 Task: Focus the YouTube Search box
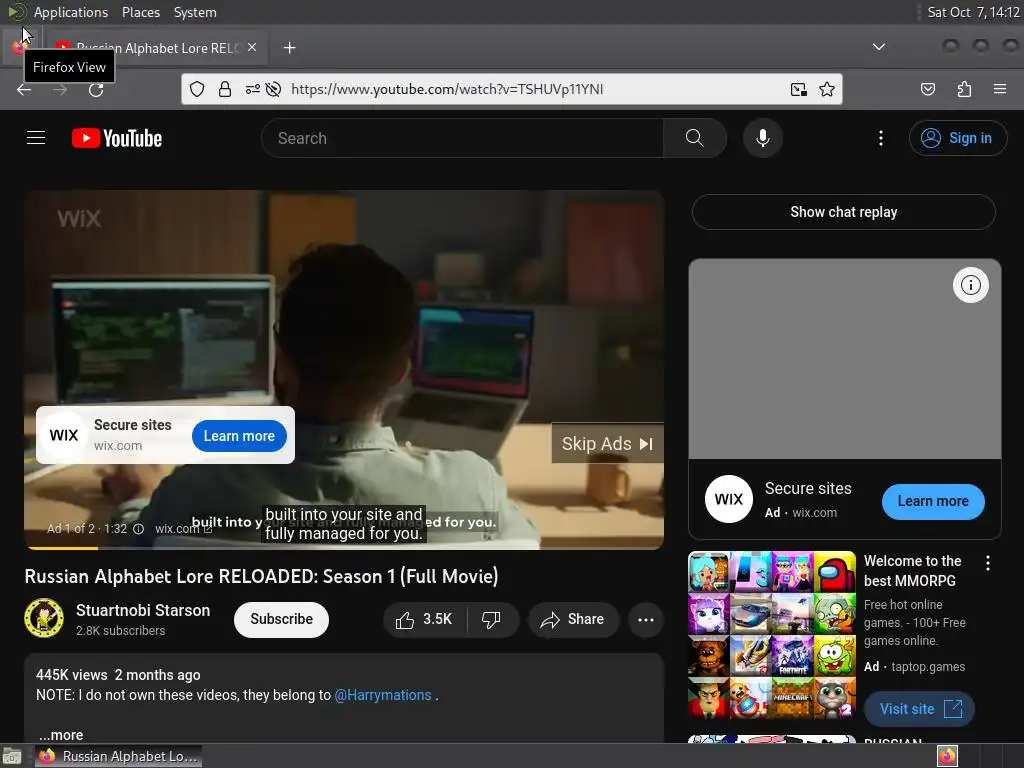point(462,138)
